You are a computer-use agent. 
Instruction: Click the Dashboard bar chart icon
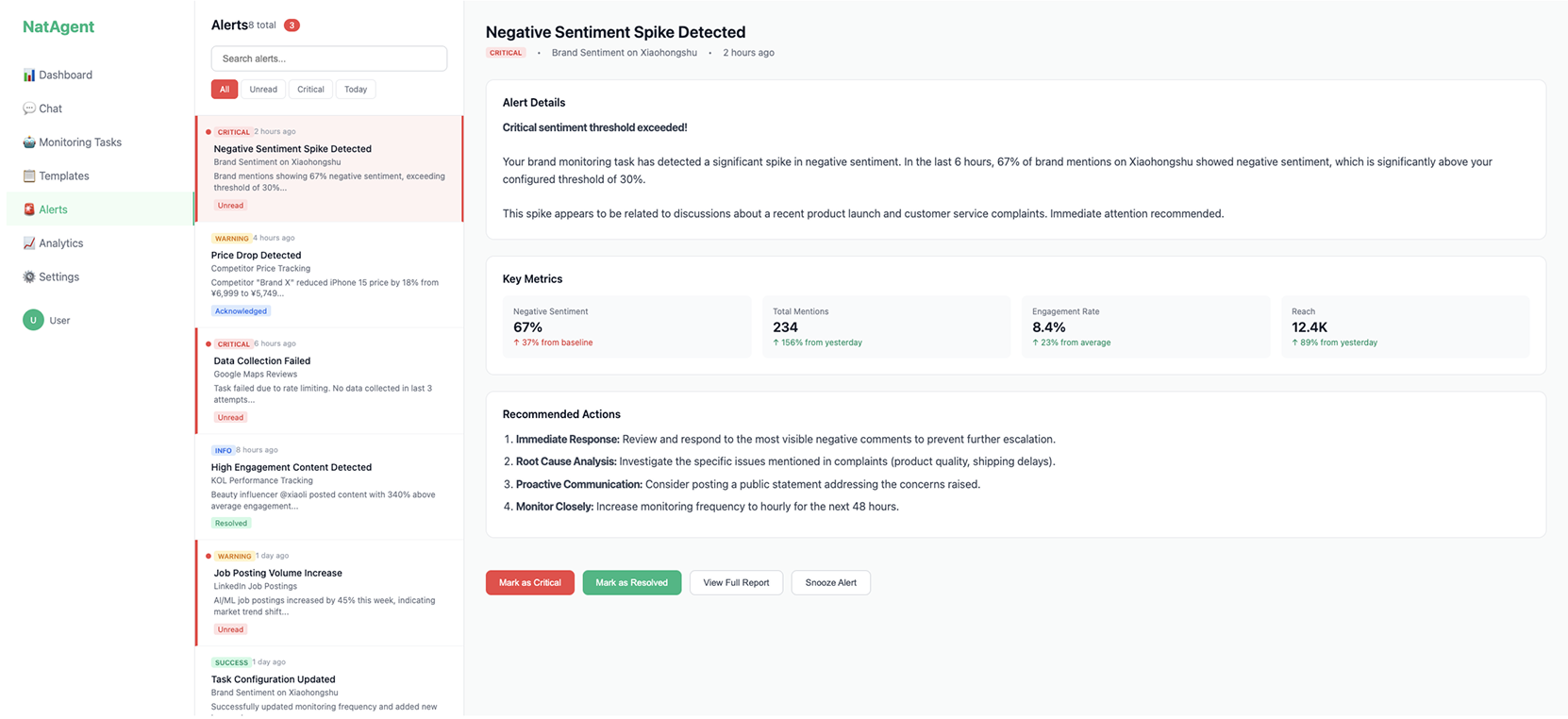(x=29, y=75)
